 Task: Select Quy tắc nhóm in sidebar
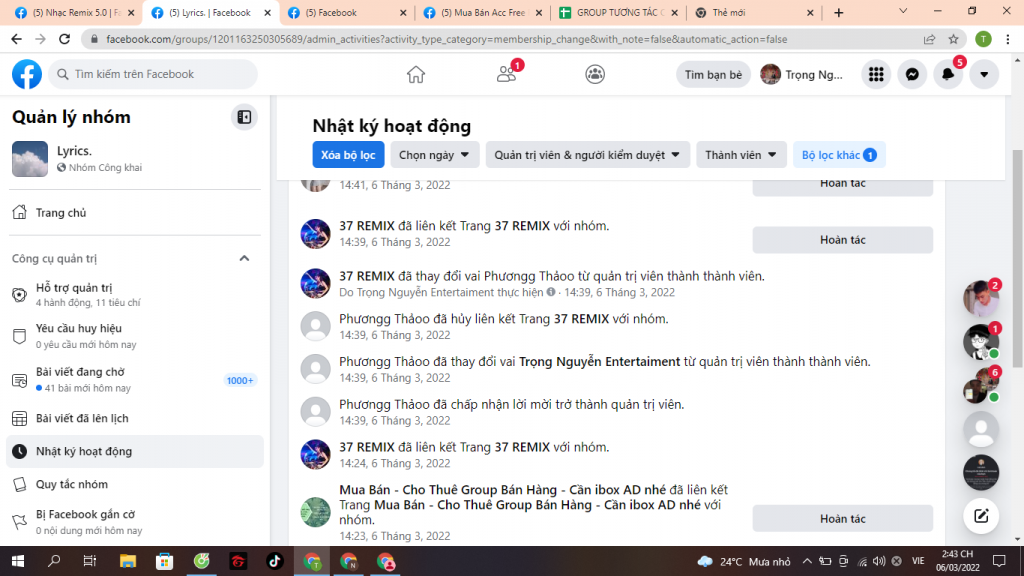72,484
